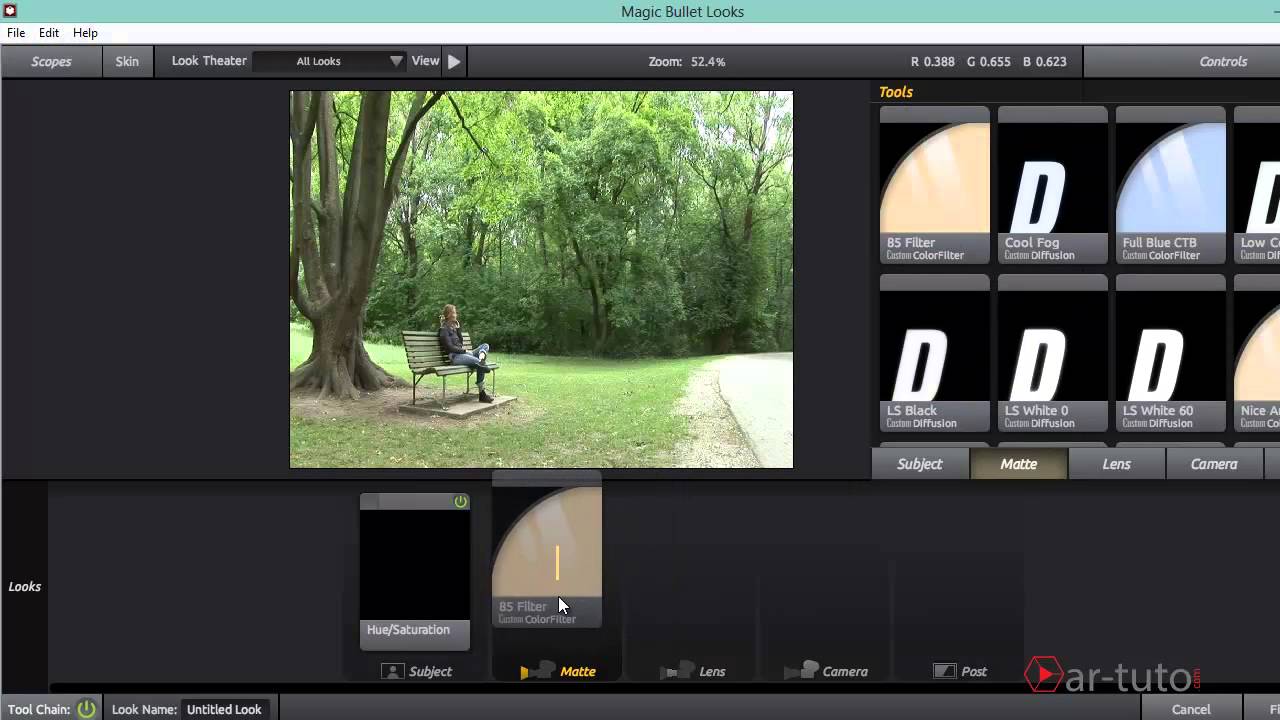Edit the Look Name field
Viewport: 1280px width, 720px height.
[224, 709]
